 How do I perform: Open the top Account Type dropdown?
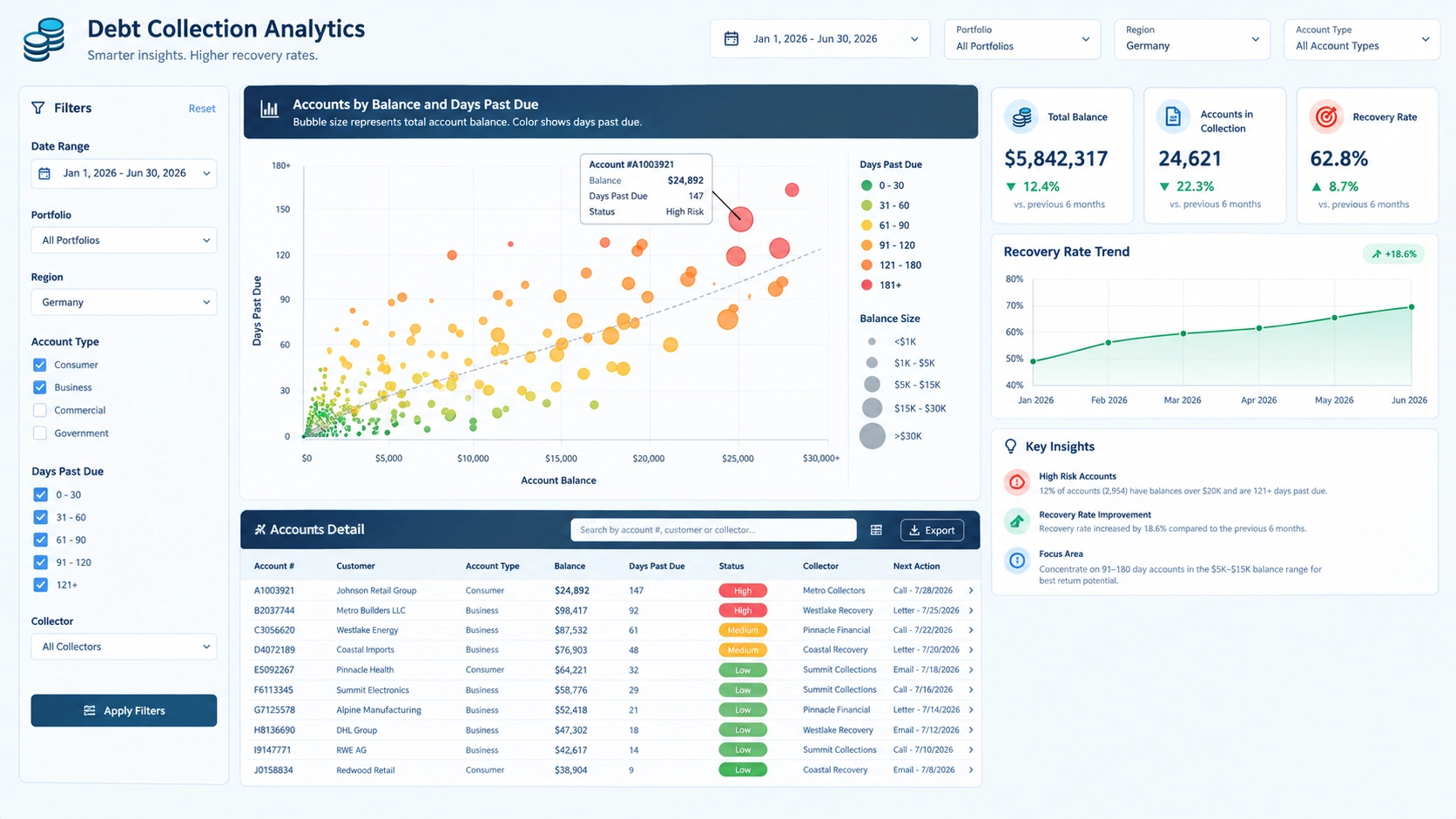1361,39
